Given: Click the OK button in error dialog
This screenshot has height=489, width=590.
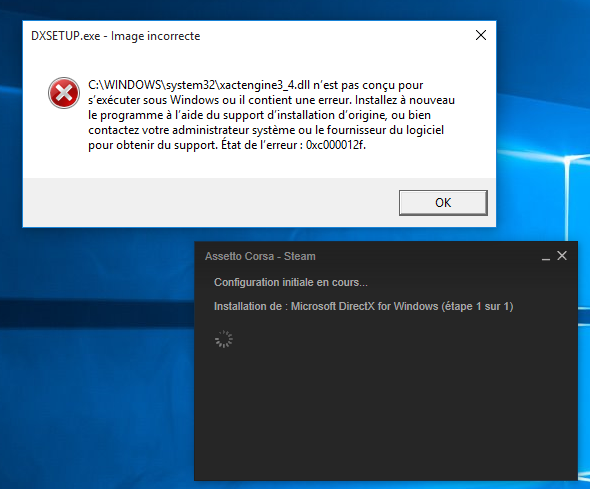Looking at the screenshot, I should click(443, 203).
